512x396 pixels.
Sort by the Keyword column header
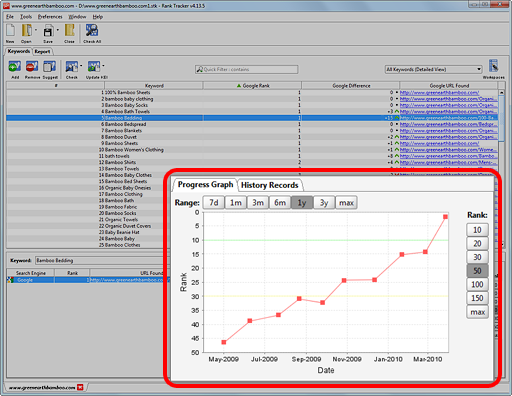[154, 86]
